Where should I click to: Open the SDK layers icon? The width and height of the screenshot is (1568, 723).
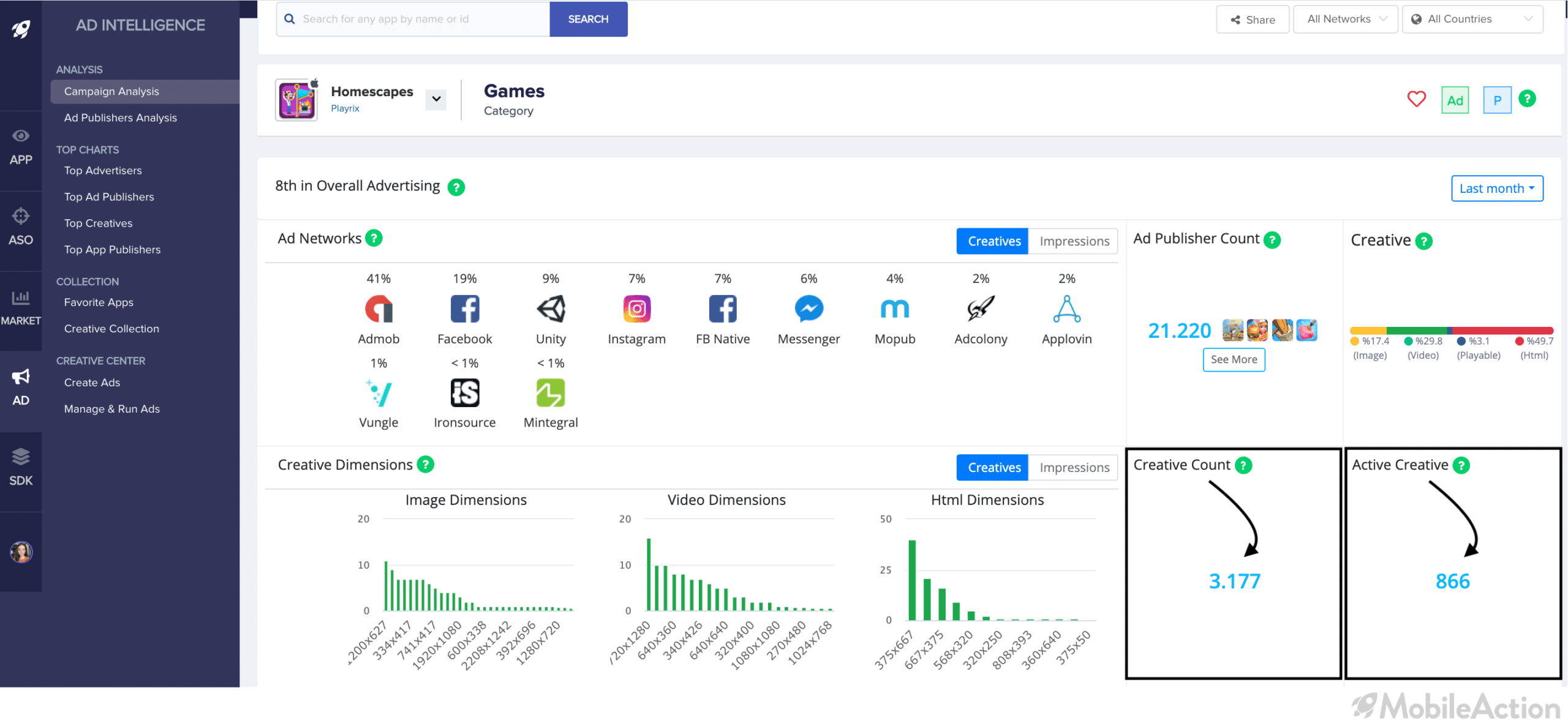(x=21, y=467)
